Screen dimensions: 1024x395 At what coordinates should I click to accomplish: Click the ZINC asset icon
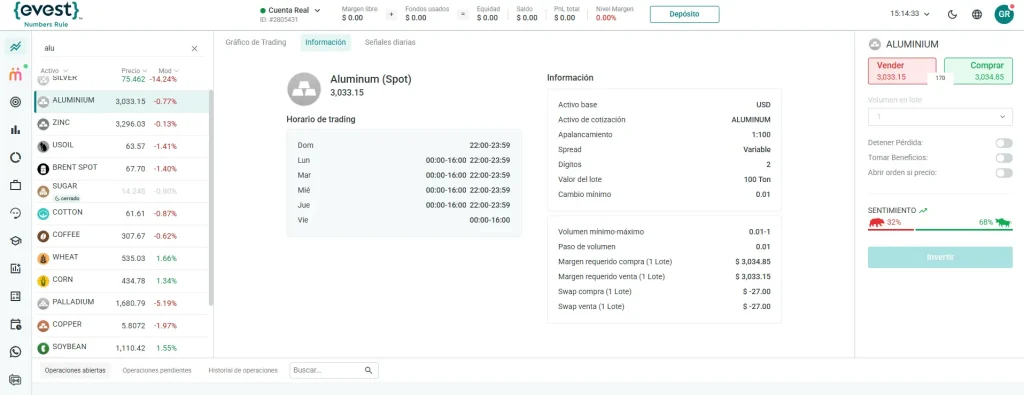coord(43,123)
